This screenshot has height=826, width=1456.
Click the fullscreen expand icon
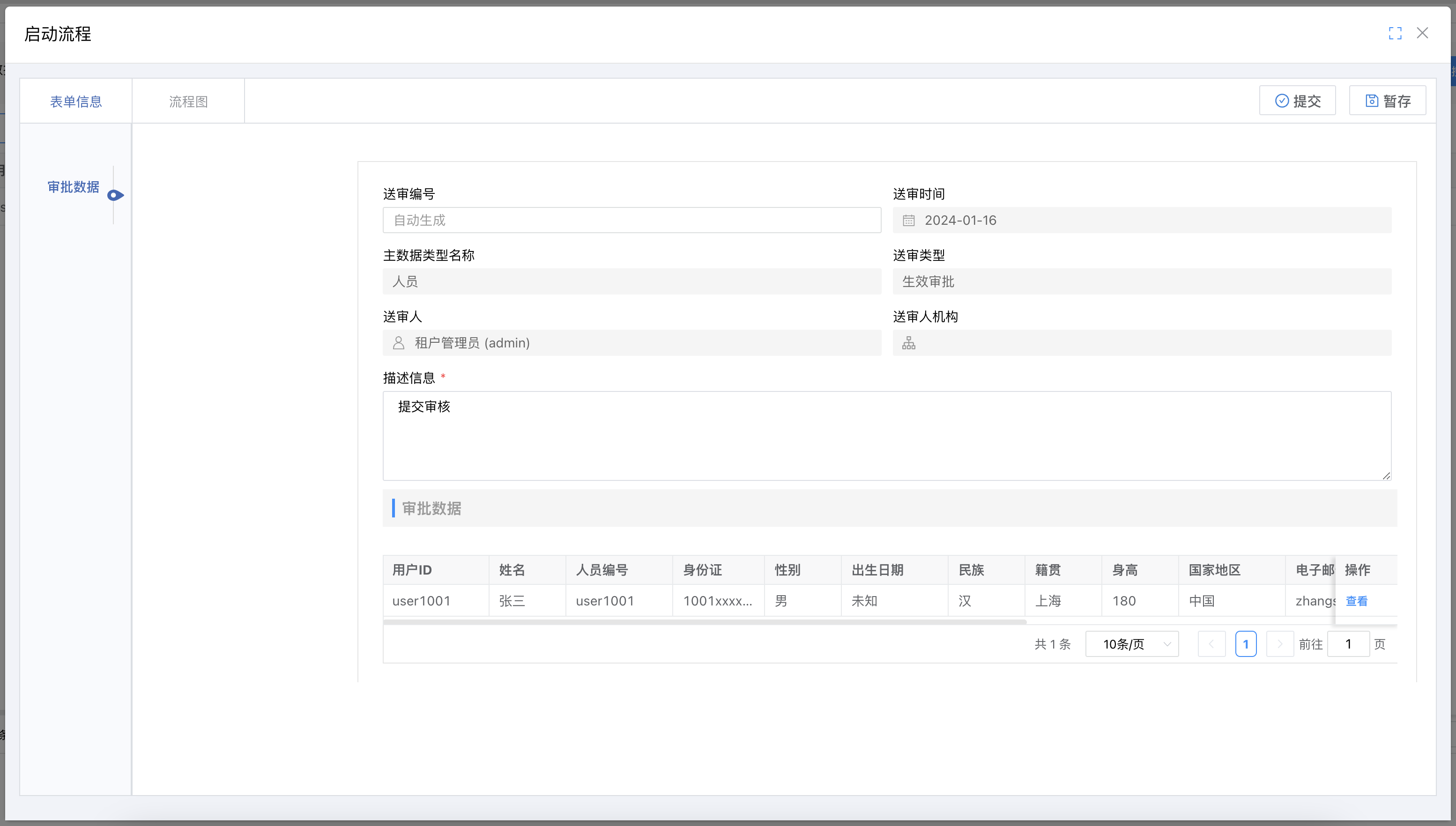coord(1395,33)
